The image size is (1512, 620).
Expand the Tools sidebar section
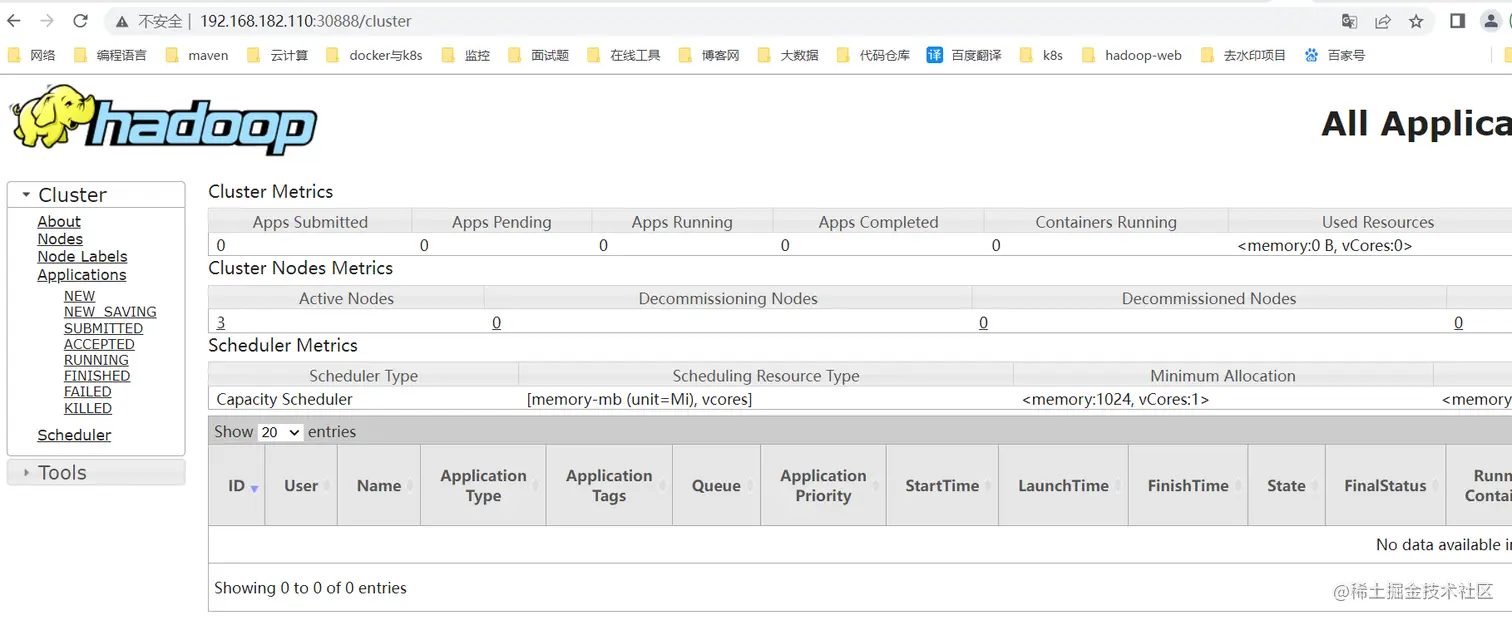(96, 472)
